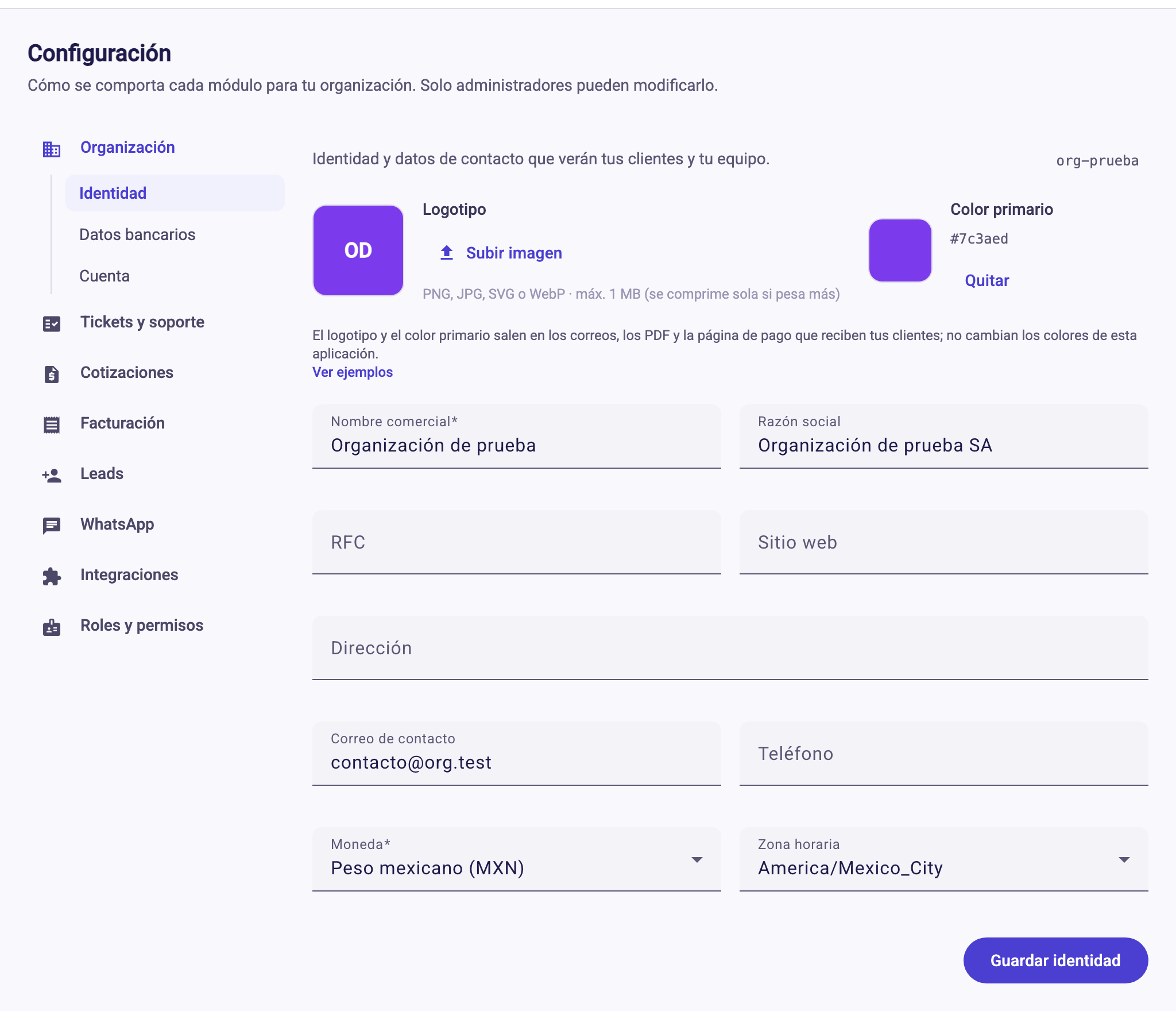
Task: Open the Ver ejemplos link
Action: click(x=353, y=372)
